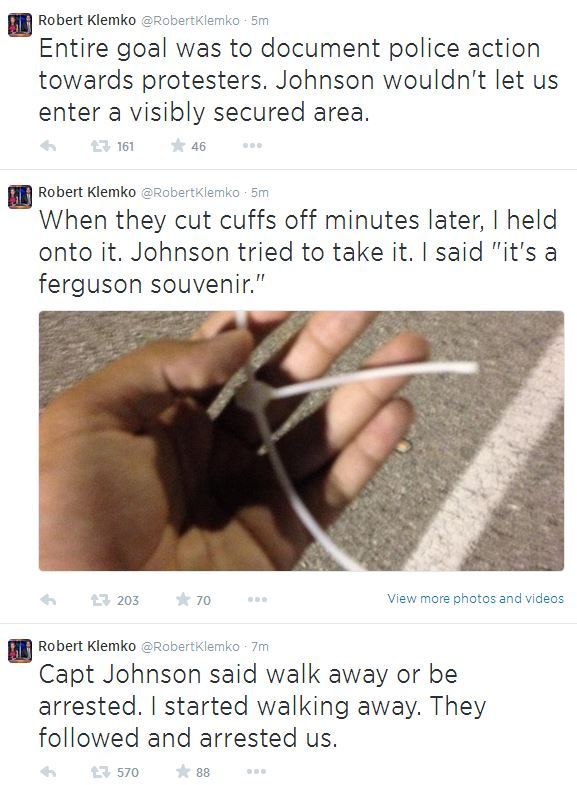Open the zip-tie cuffs photo
Image resolution: width=577 pixels, height=785 pixels.
point(301,441)
